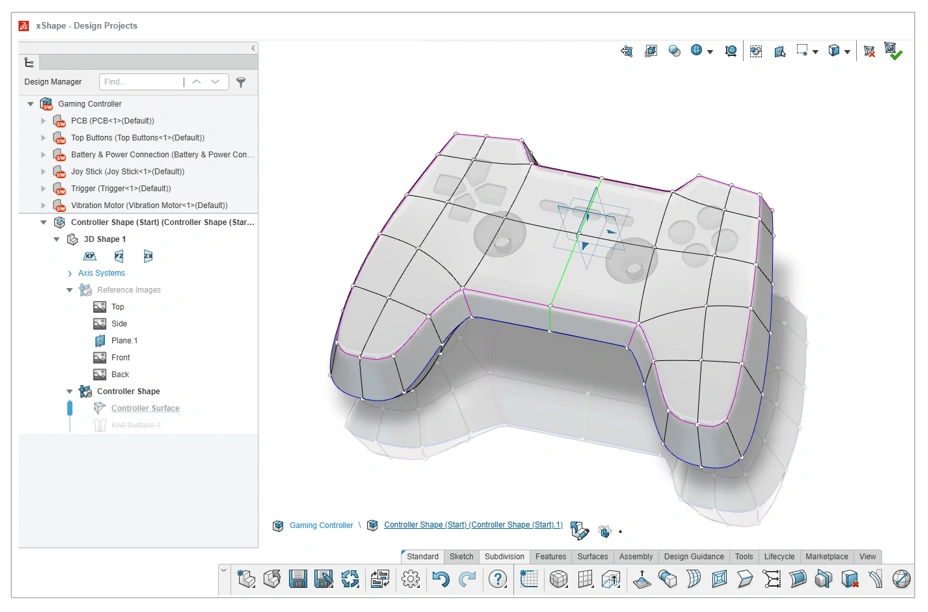Open the Lifecycle tab
The height and width of the screenshot is (612, 928).
click(x=779, y=556)
